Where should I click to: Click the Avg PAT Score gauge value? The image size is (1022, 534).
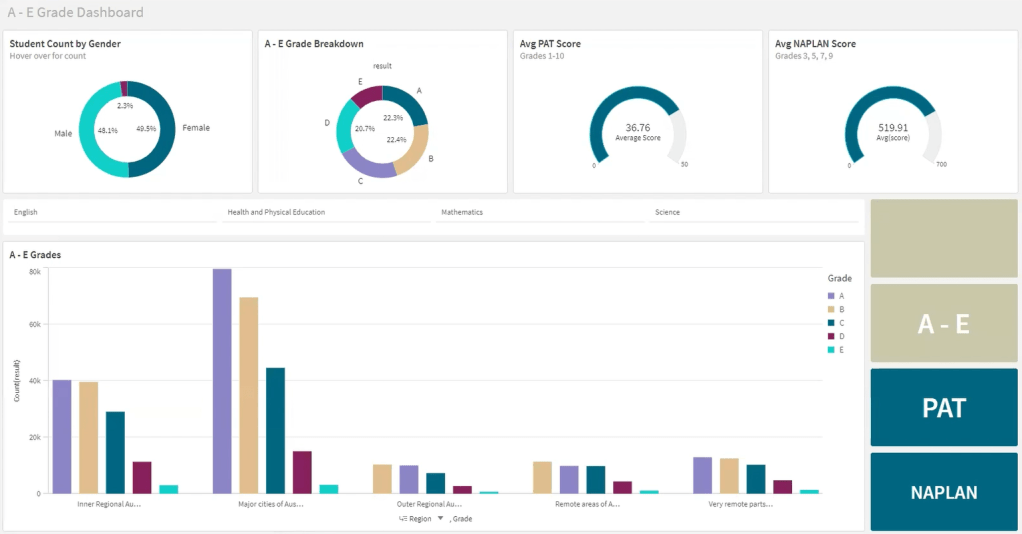[x=637, y=128]
